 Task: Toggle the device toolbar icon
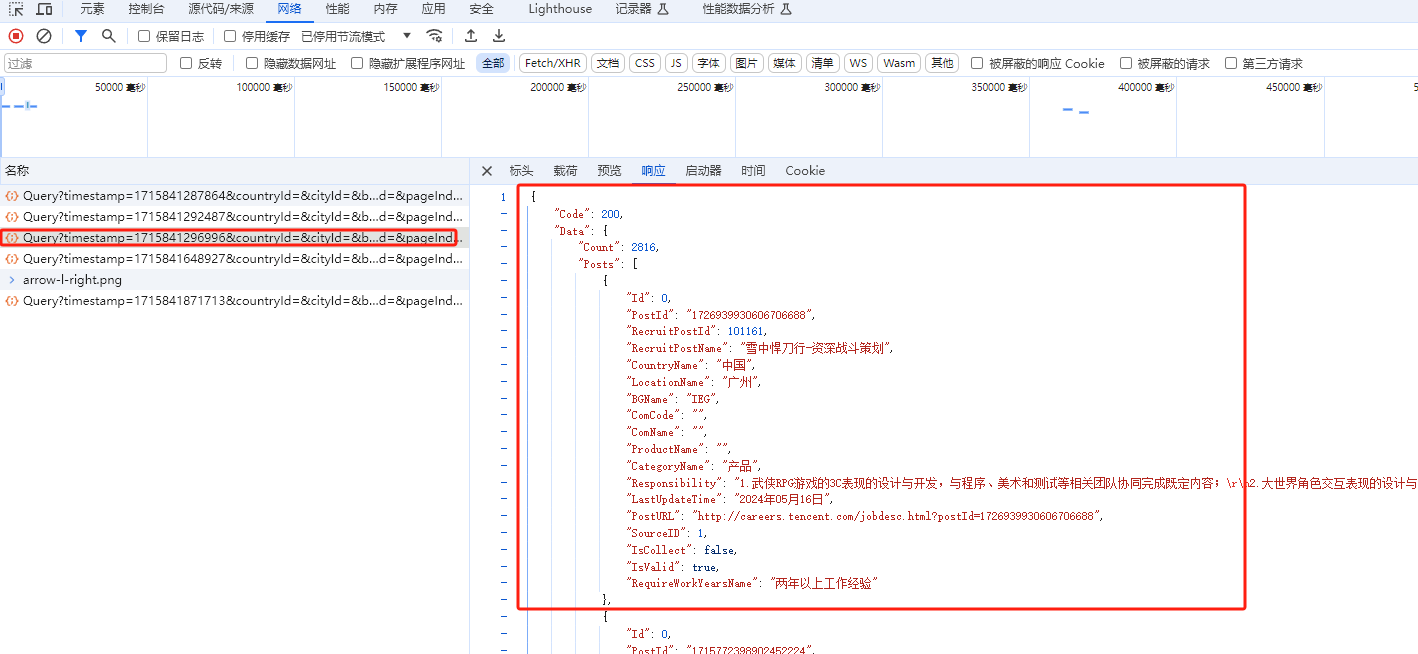pyautogui.click(x=44, y=9)
